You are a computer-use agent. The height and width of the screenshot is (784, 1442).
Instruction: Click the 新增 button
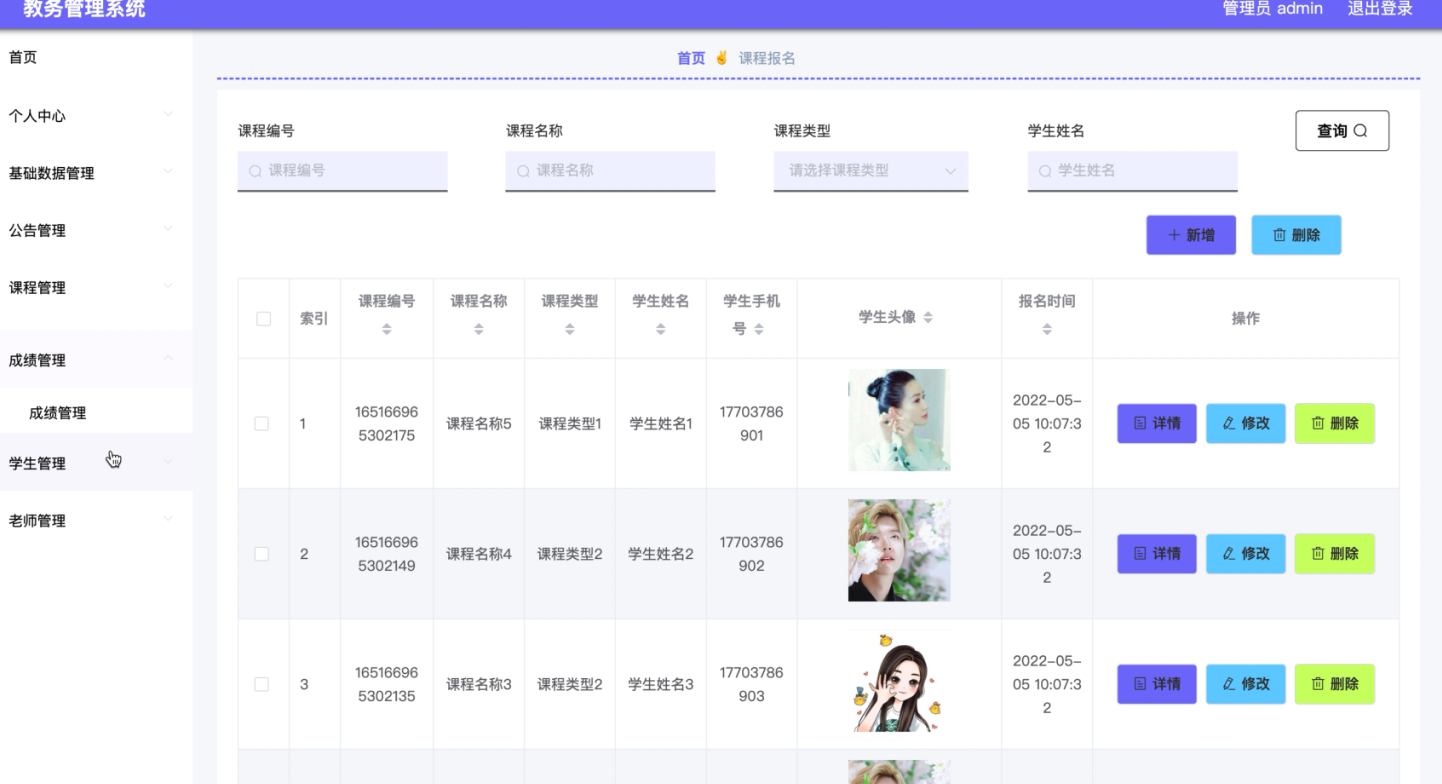1191,235
